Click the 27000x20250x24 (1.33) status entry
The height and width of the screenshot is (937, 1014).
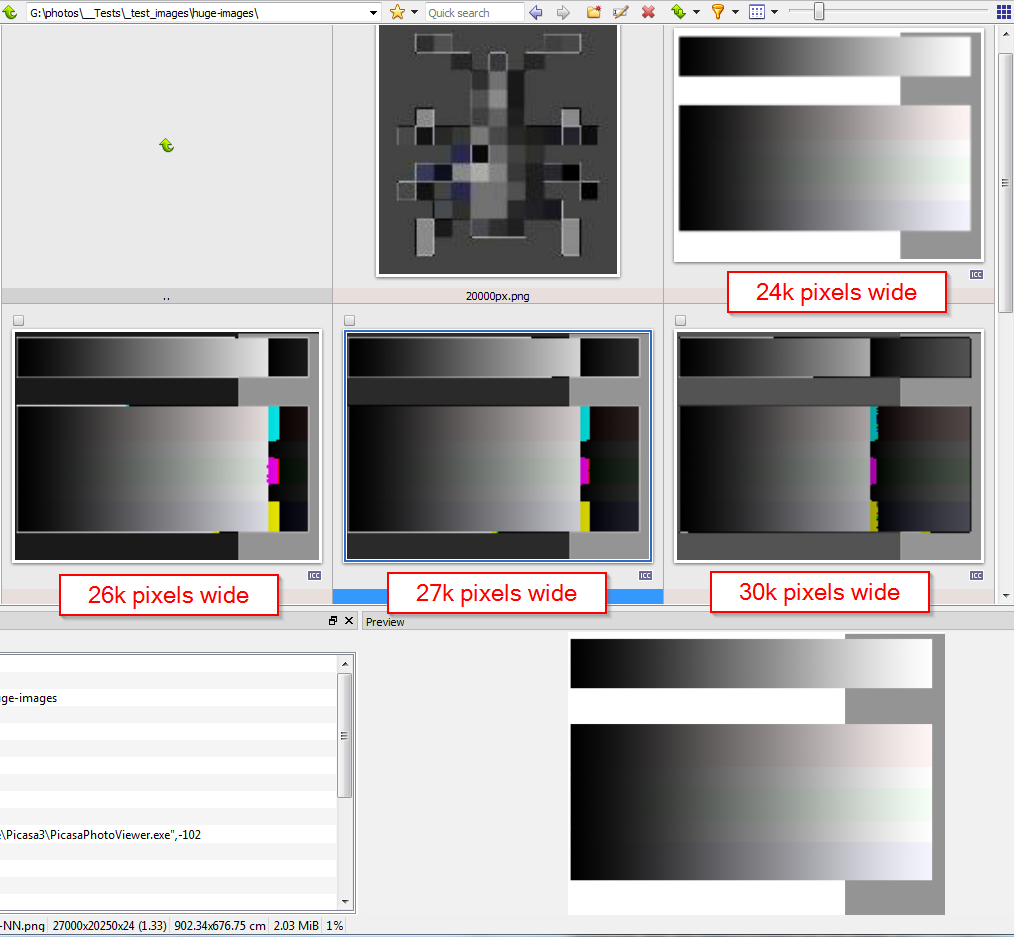tap(110, 926)
